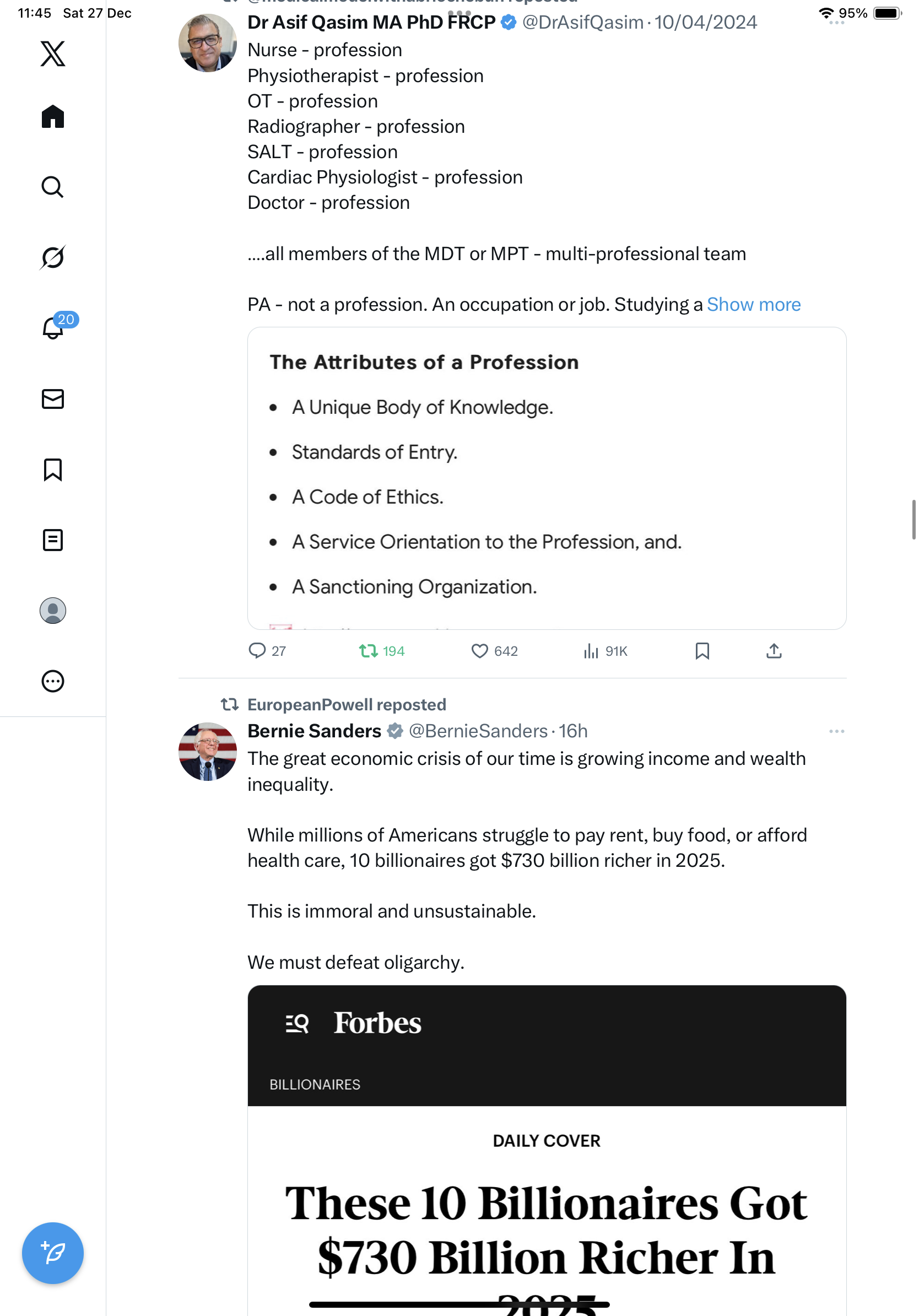This screenshot has height=1316, width=919.
Task: Click the X logo
Action: 53,54
